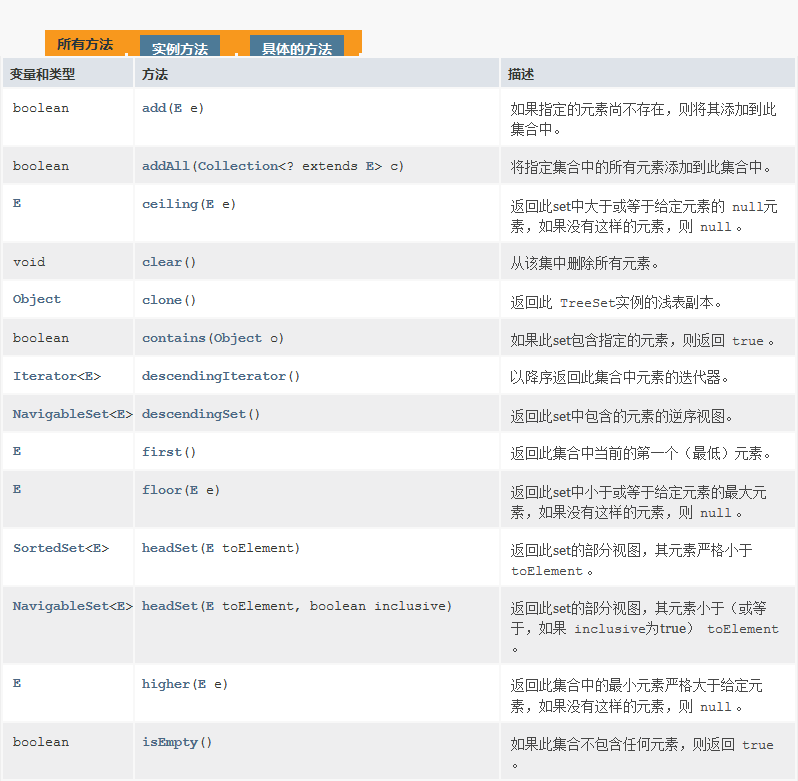This screenshot has height=781, width=798.
Task: Click NavigableSet<E> type in descendingSet row
Action: tap(72, 414)
